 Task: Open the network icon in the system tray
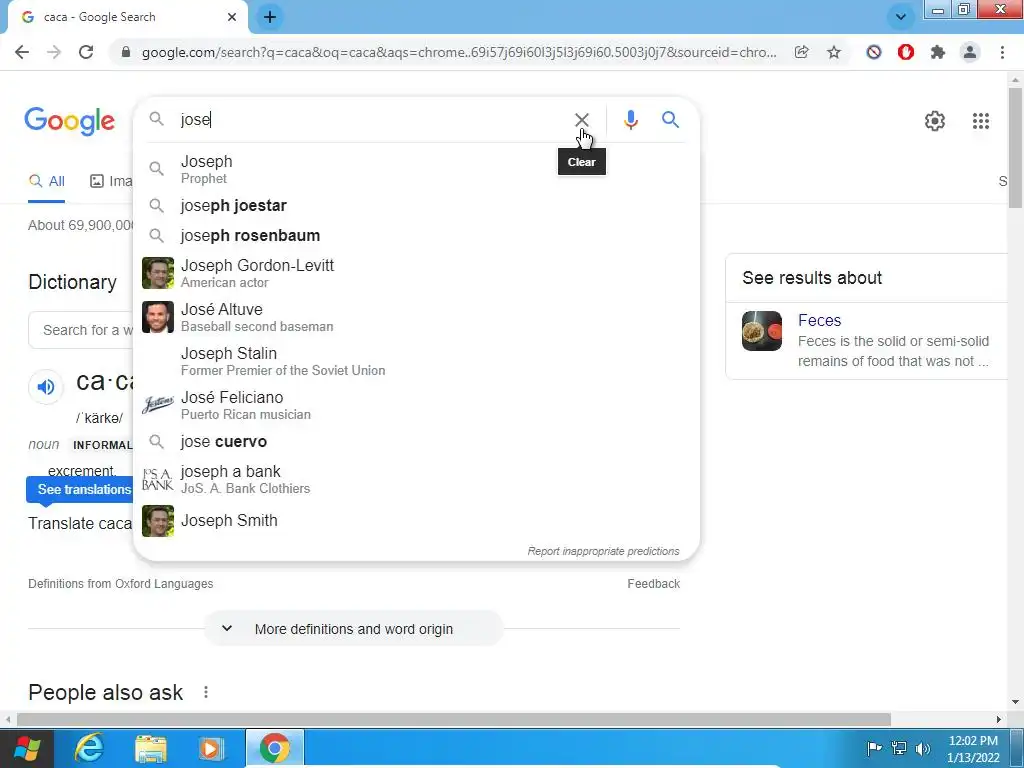tap(899, 748)
